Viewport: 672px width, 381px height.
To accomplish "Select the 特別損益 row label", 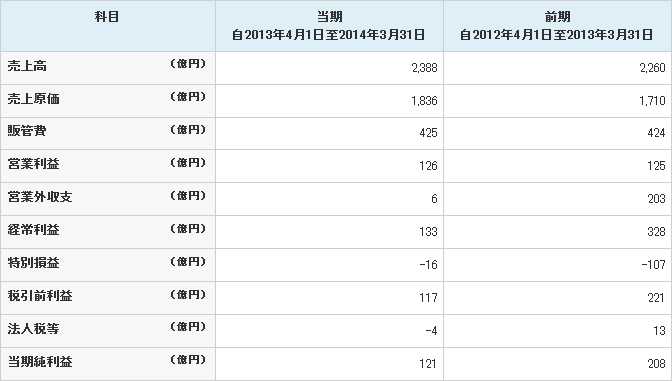I will point(33,263).
